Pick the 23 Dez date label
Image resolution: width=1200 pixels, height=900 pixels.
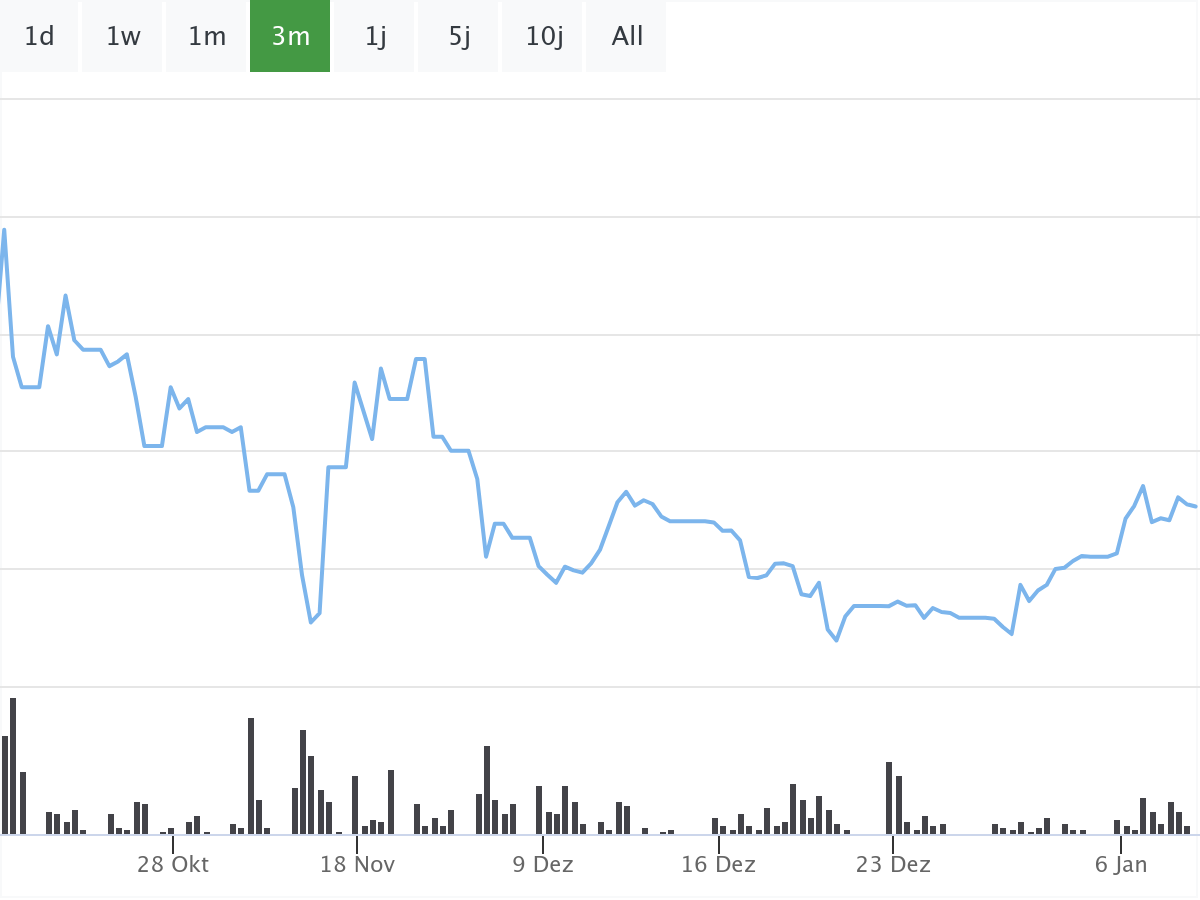tap(893, 864)
